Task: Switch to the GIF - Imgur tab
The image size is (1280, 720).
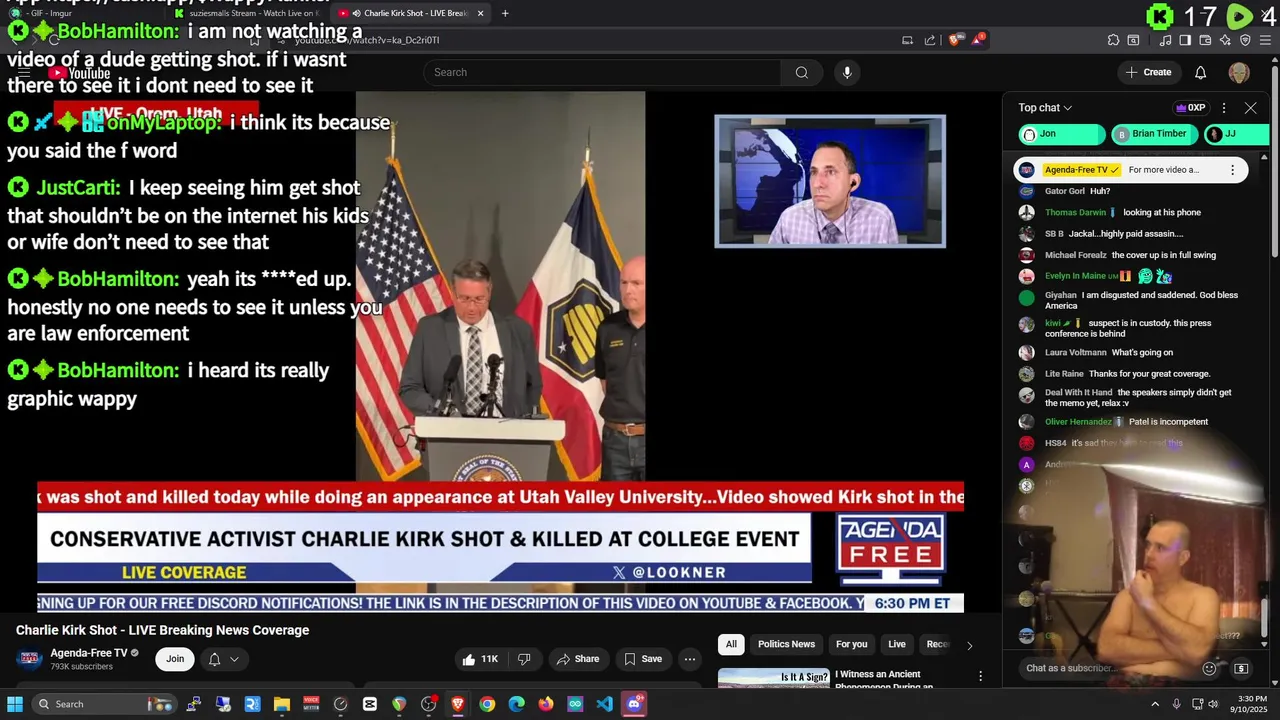Action: point(80,13)
